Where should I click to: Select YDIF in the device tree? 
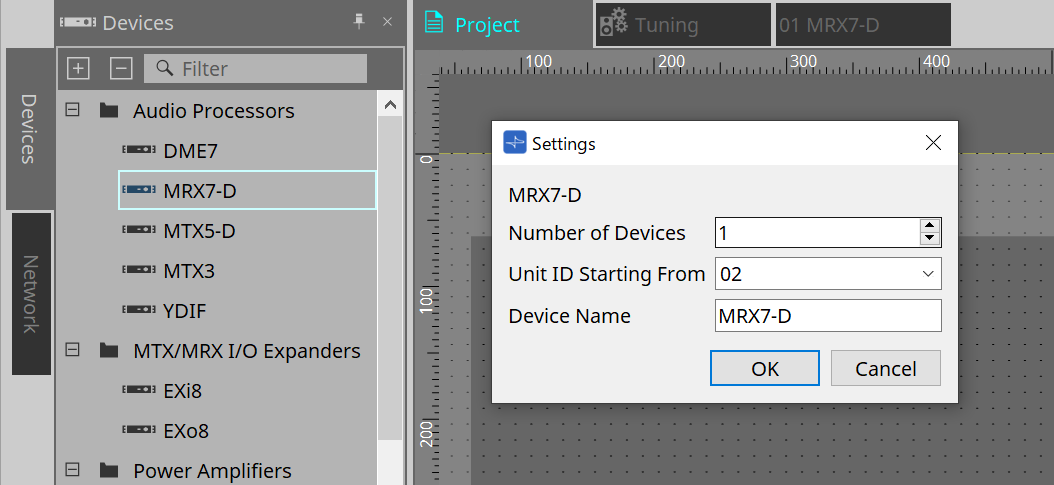pos(185,311)
